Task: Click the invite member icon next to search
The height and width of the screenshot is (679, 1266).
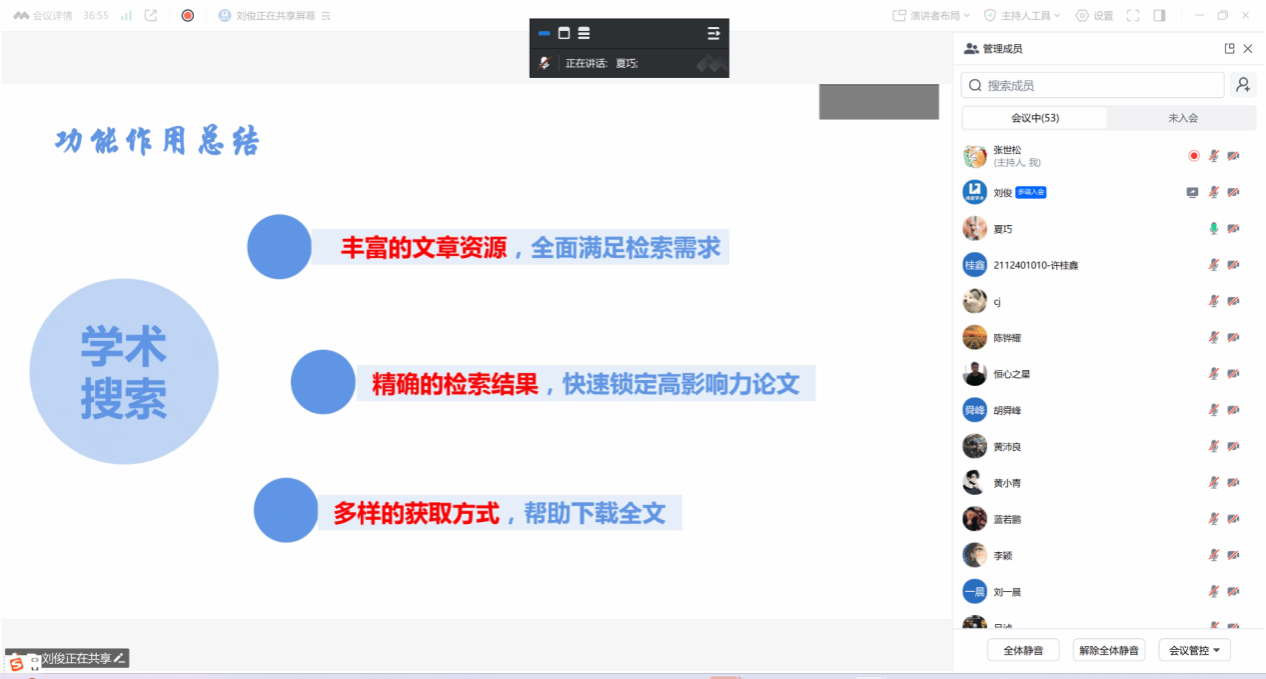Action: coord(1243,85)
